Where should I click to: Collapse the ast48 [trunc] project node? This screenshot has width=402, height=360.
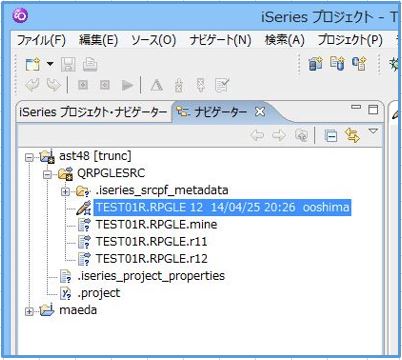coord(29,157)
